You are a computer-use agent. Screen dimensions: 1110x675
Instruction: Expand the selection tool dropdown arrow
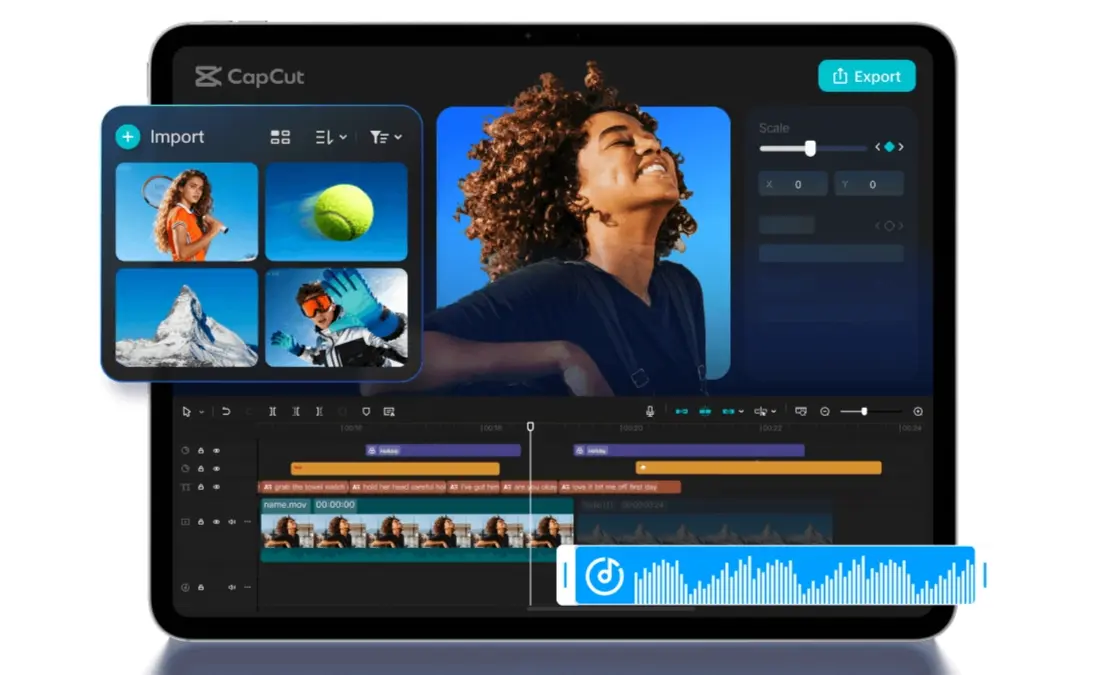tap(201, 411)
